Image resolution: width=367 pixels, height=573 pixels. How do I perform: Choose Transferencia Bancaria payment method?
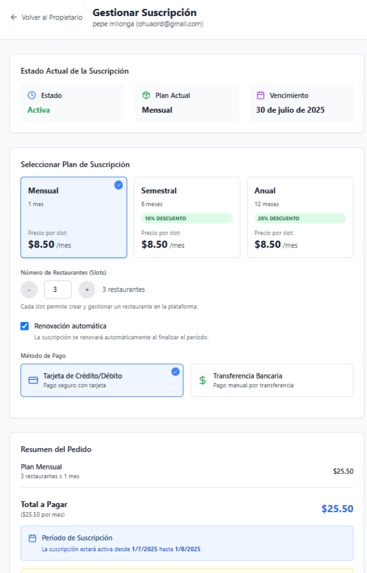pos(272,380)
